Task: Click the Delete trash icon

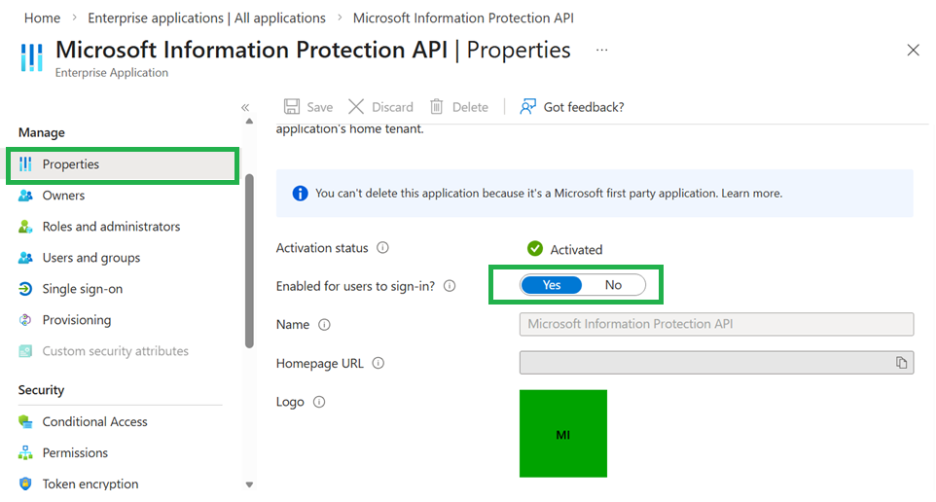Action: [x=437, y=107]
